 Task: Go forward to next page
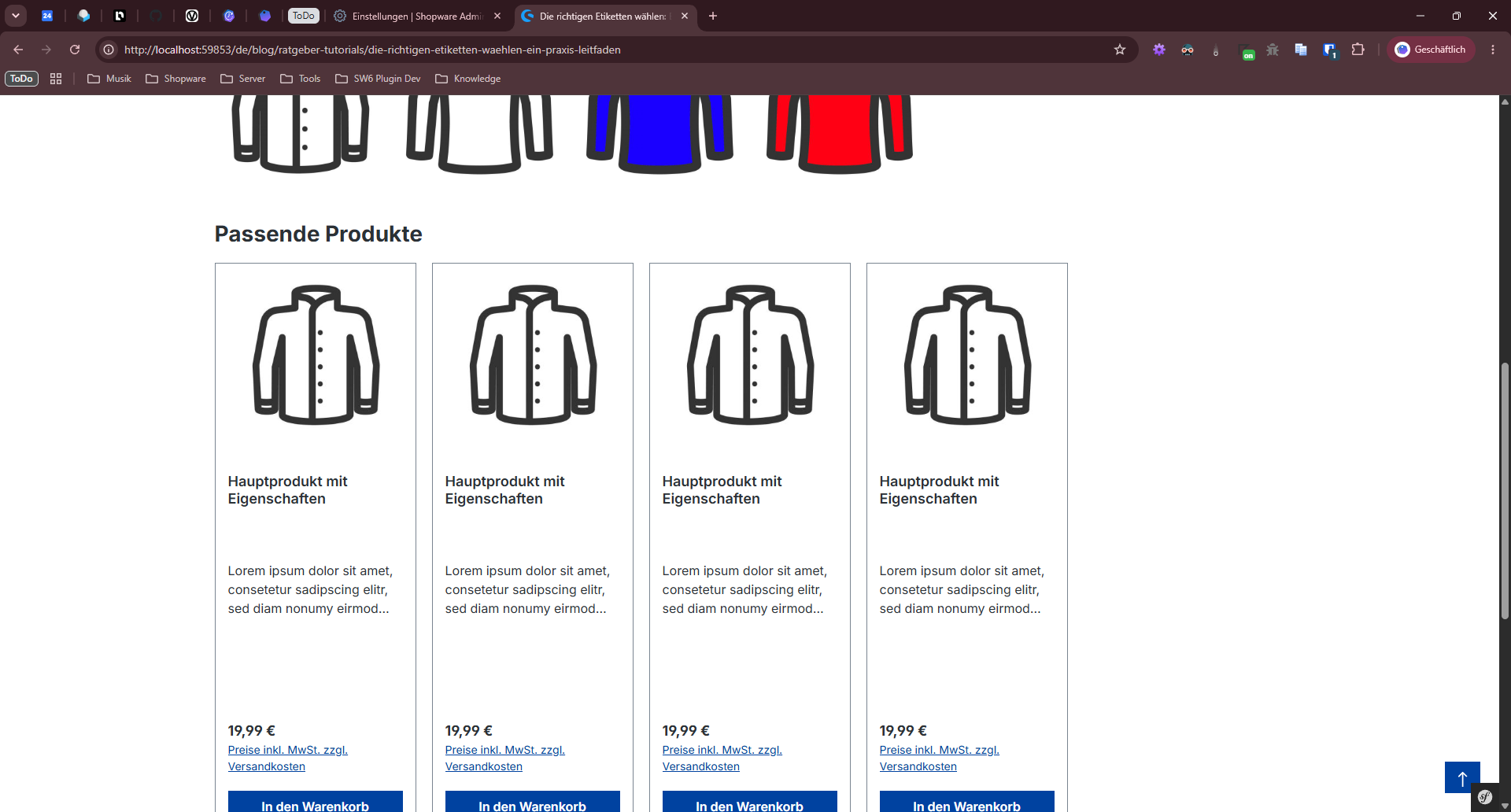tap(46, 50)
